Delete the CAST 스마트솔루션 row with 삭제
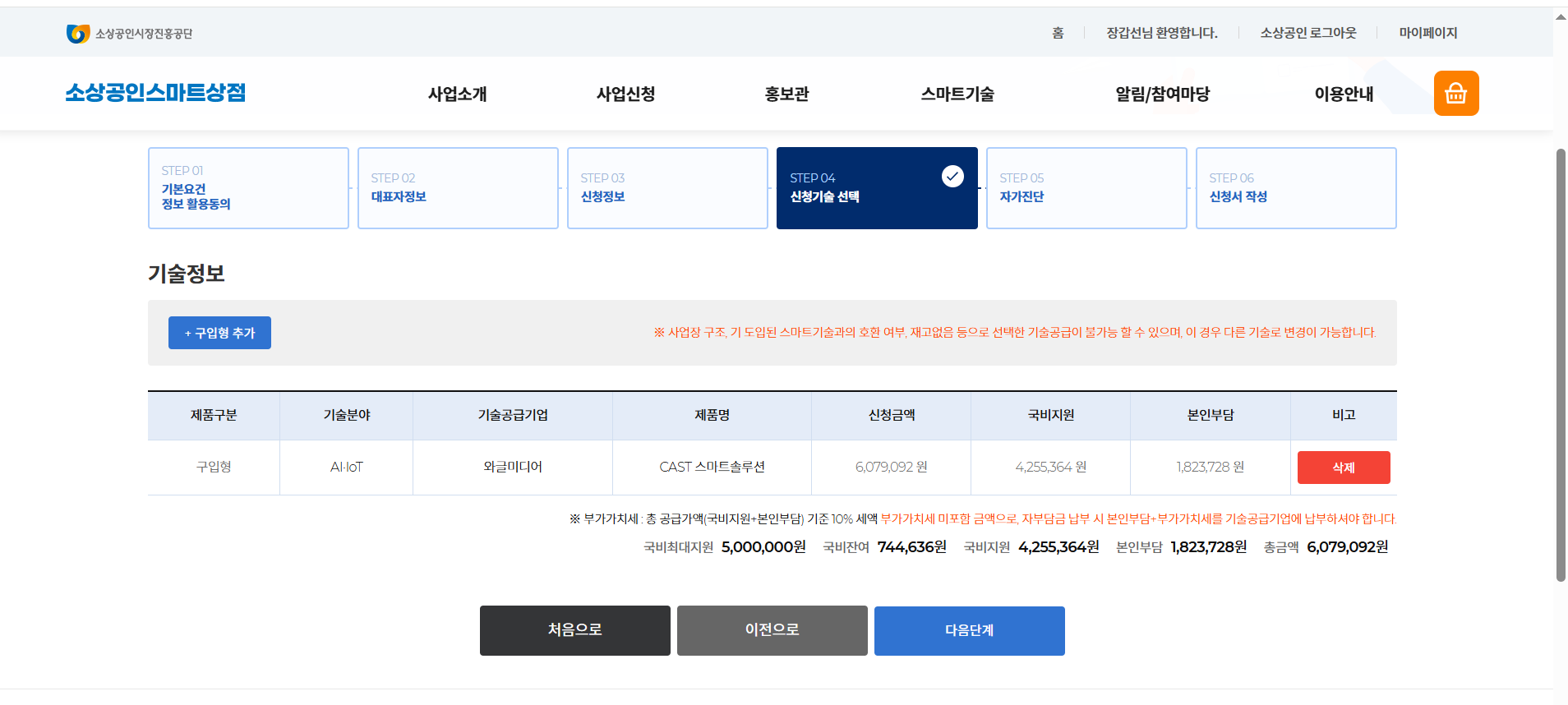 (x=1344, y=468)
